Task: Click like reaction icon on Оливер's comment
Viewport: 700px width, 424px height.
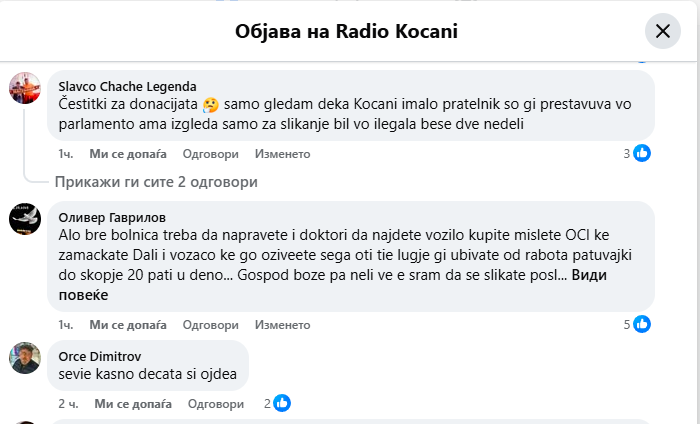Action: [x=642, y=324]
